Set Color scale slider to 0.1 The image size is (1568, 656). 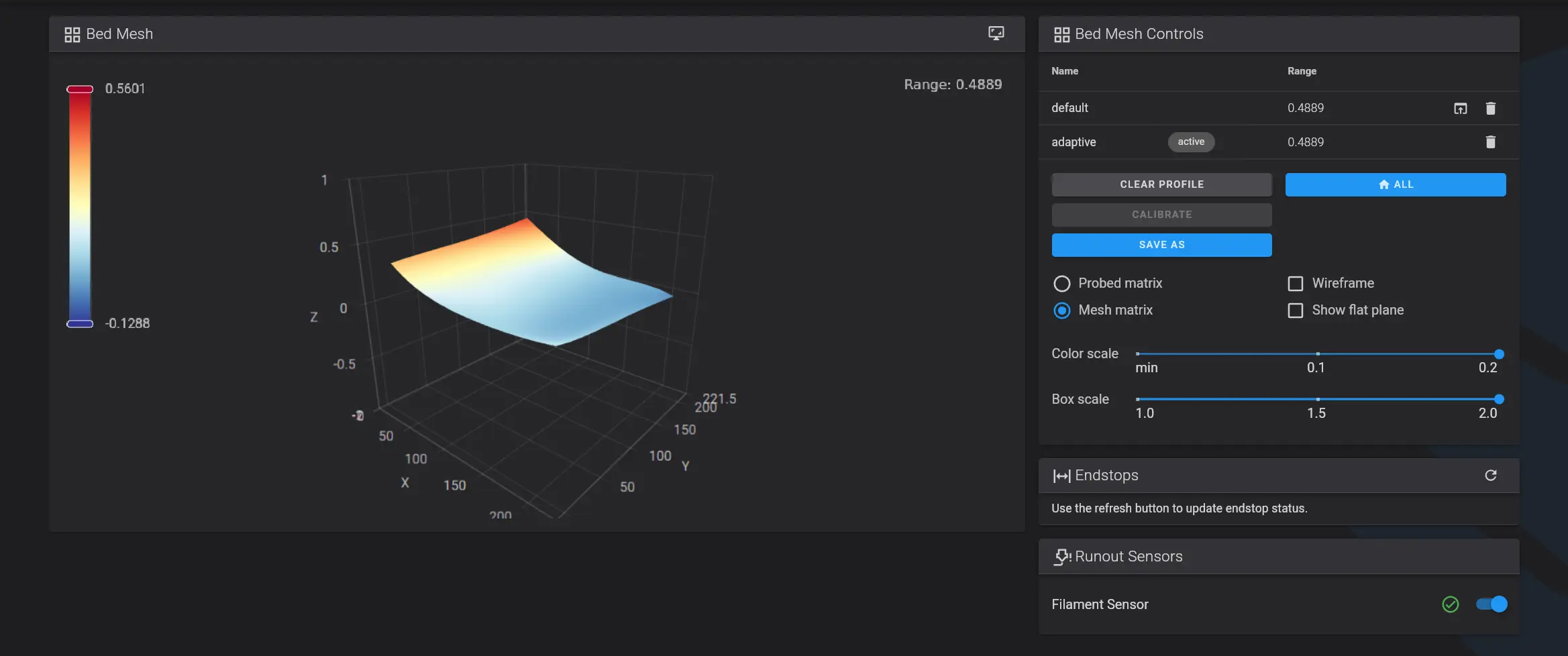(x=1317, y=354)
